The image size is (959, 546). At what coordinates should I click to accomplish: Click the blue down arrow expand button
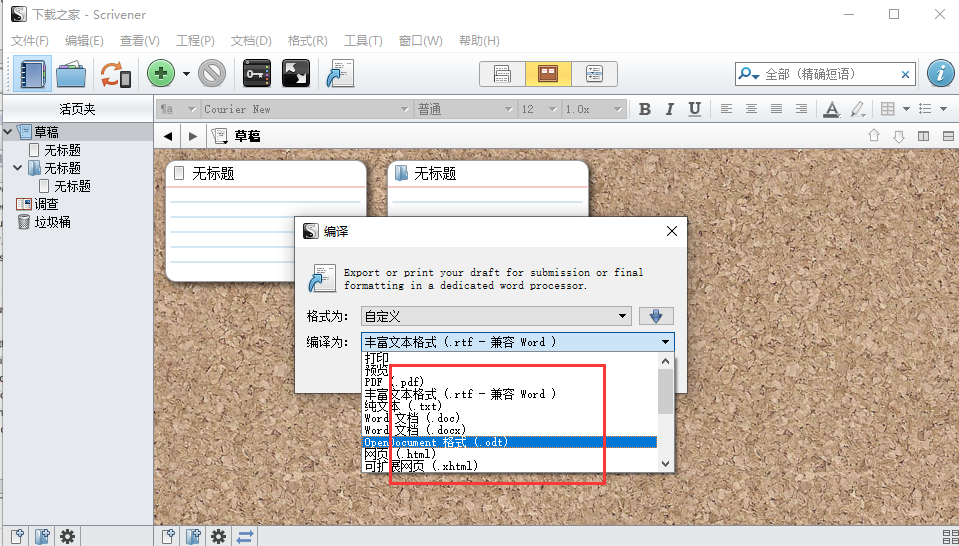click(656, 316)
